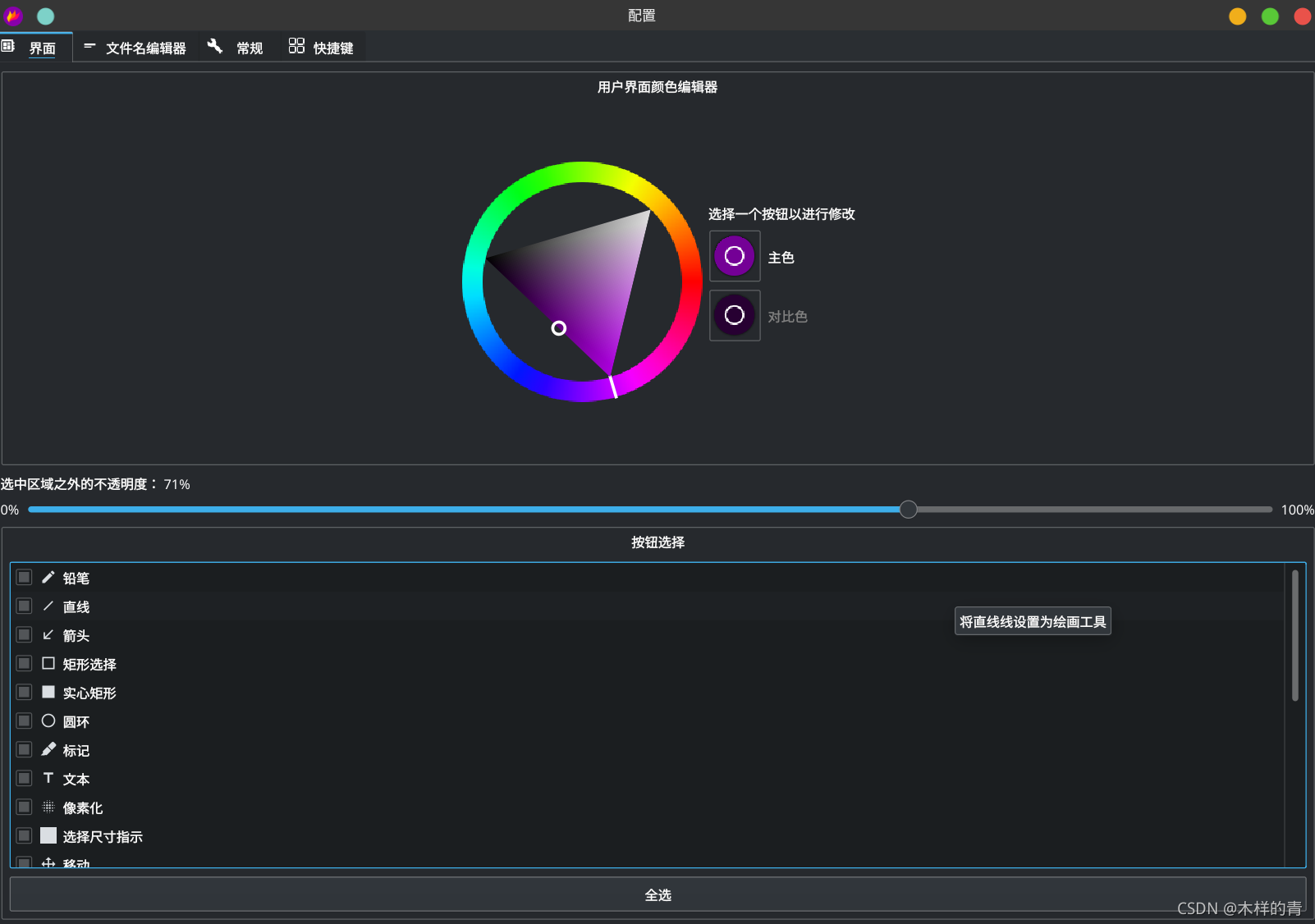Select the 对比色 color button
The height and width of the screenshot is (924, 1315).
point(735,315)
